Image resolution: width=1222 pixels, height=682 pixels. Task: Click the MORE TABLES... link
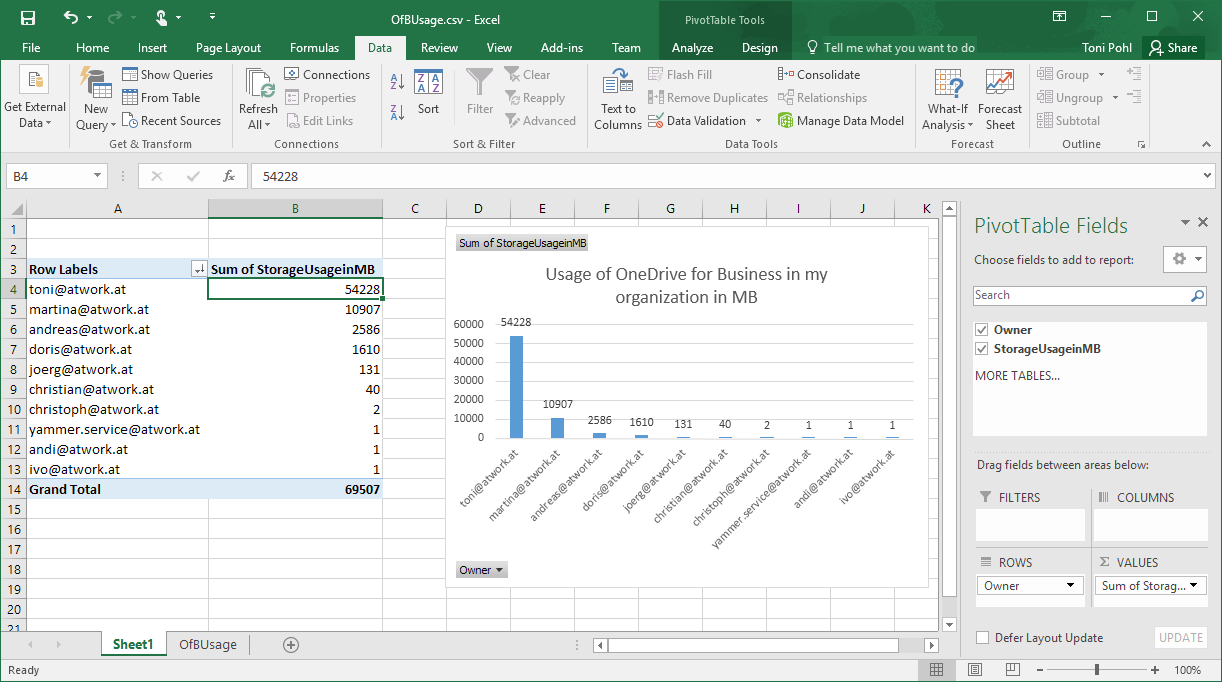tap(1017, 376)
